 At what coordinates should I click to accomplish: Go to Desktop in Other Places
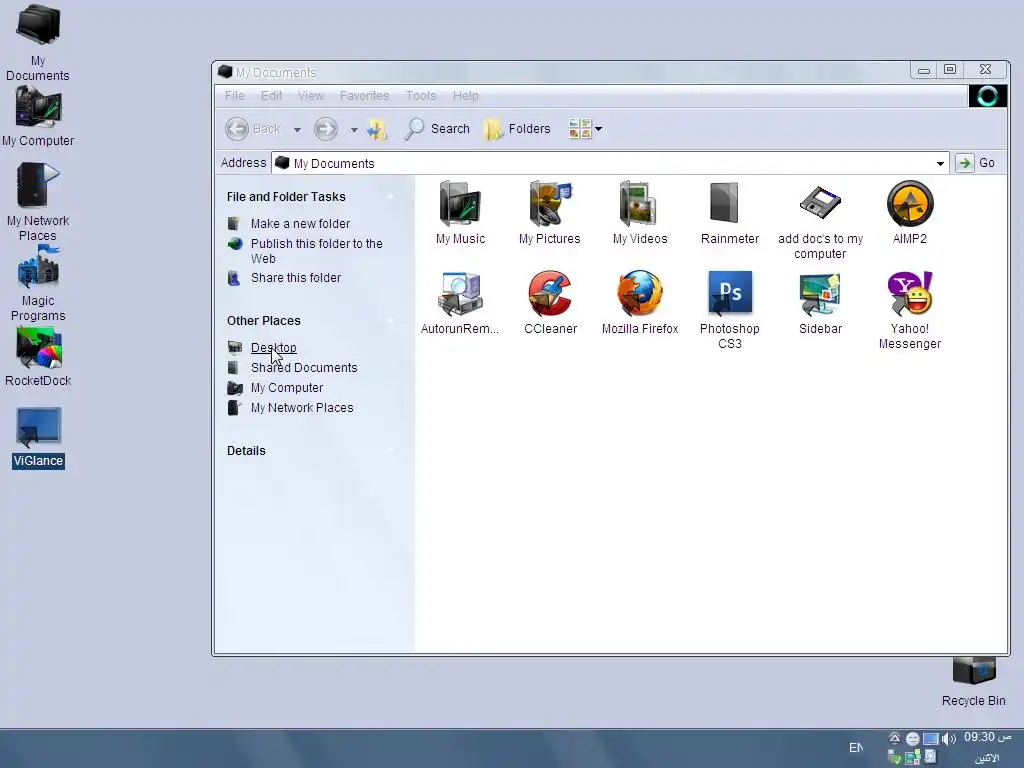click(x=274, y=347)
